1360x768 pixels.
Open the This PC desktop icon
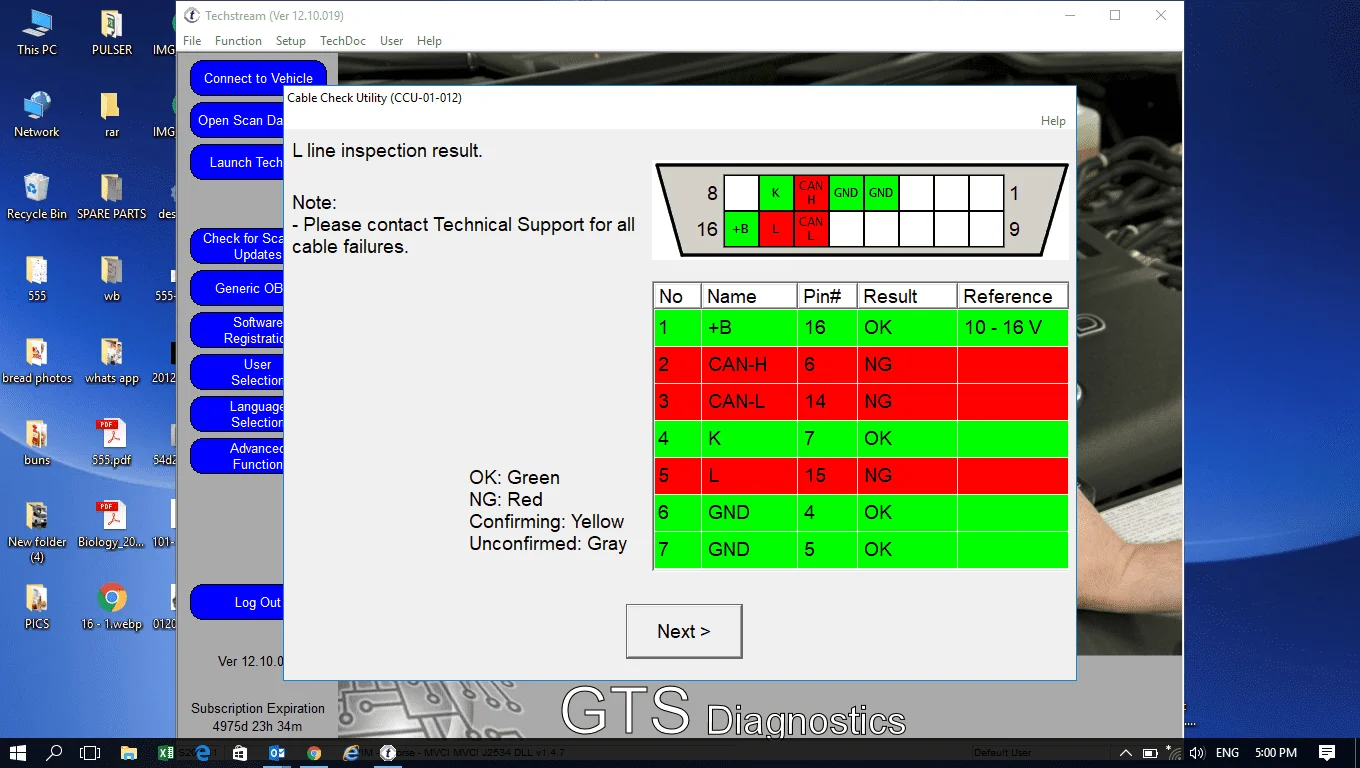[x=37, y=31]
